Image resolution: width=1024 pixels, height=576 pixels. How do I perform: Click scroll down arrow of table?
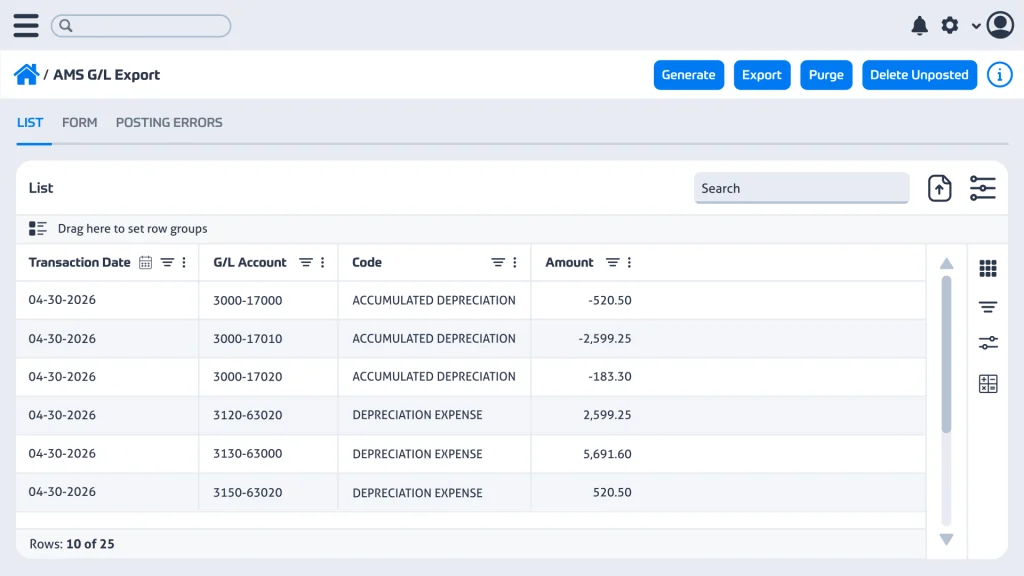pyautogui.click(x=946, y=539)
